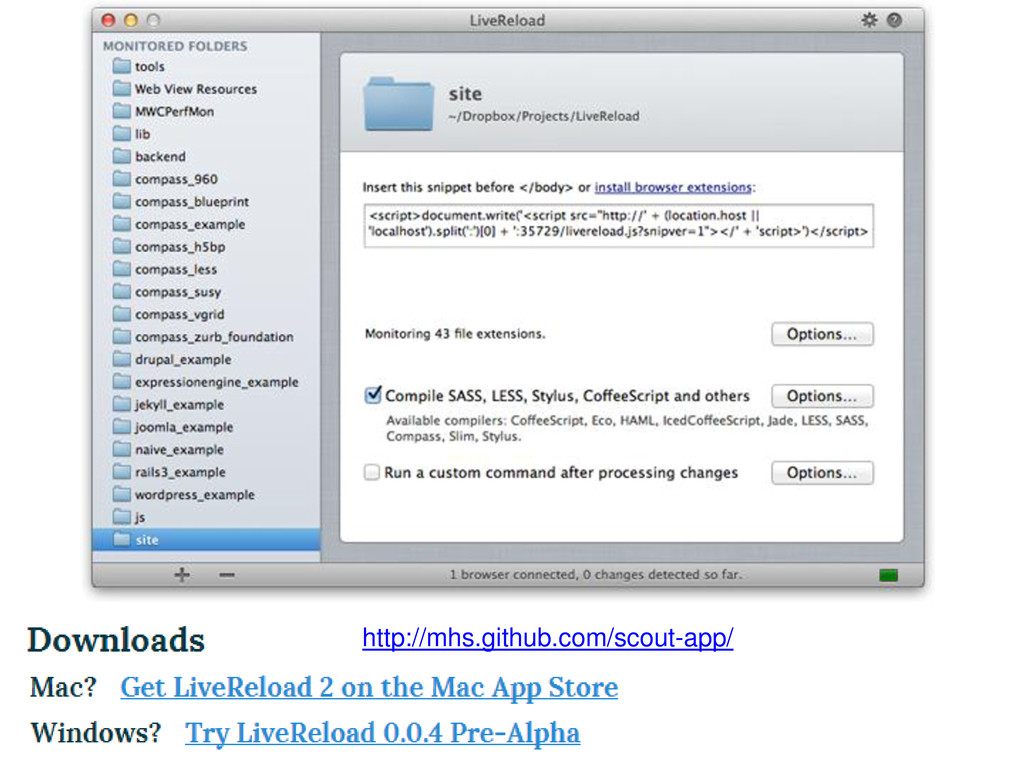Click the folder icon next to js
1024x768 pixels.
pyautogui.click(x=121, y=517)
